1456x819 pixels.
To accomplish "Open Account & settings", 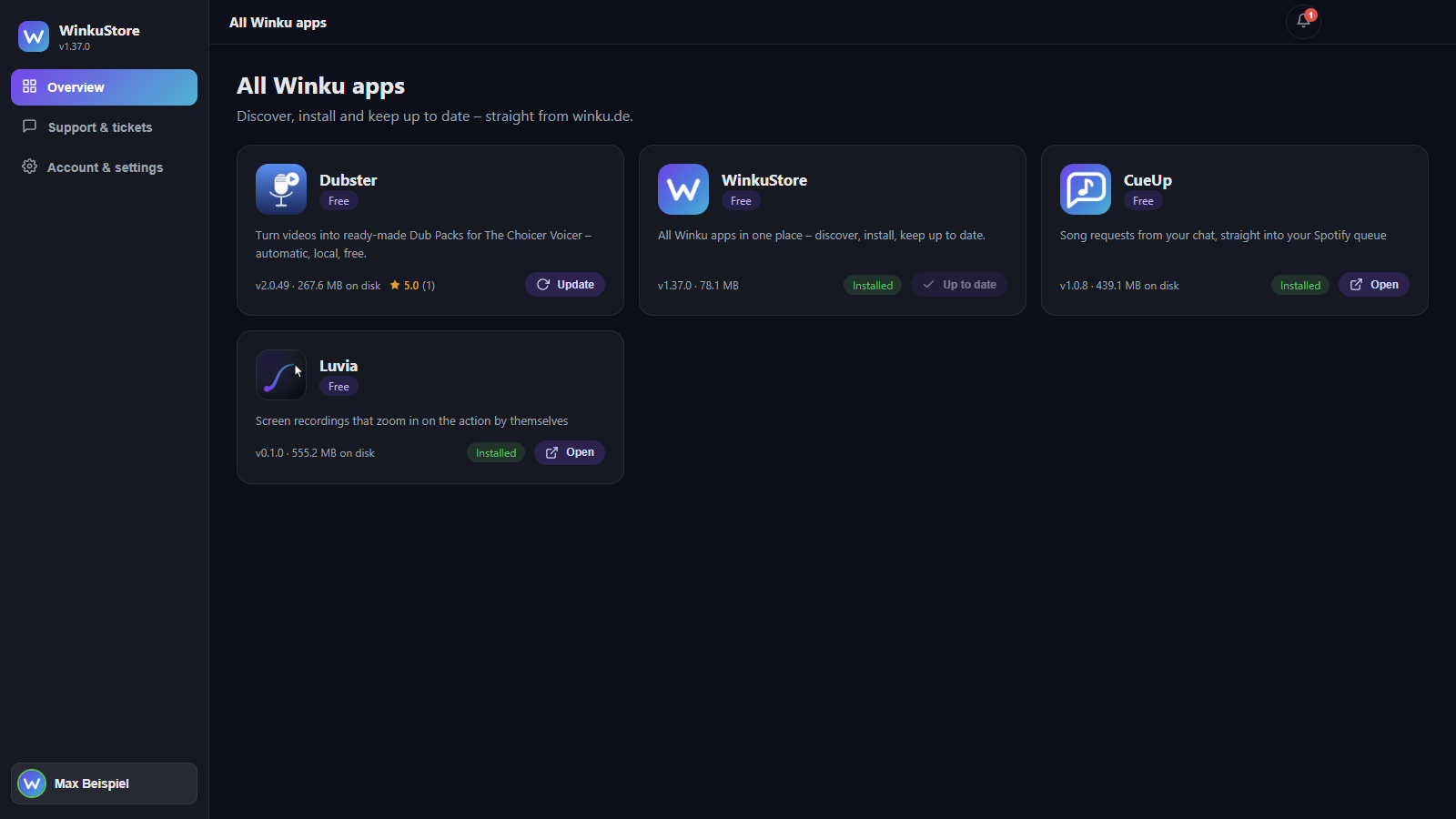I will 104,167.
